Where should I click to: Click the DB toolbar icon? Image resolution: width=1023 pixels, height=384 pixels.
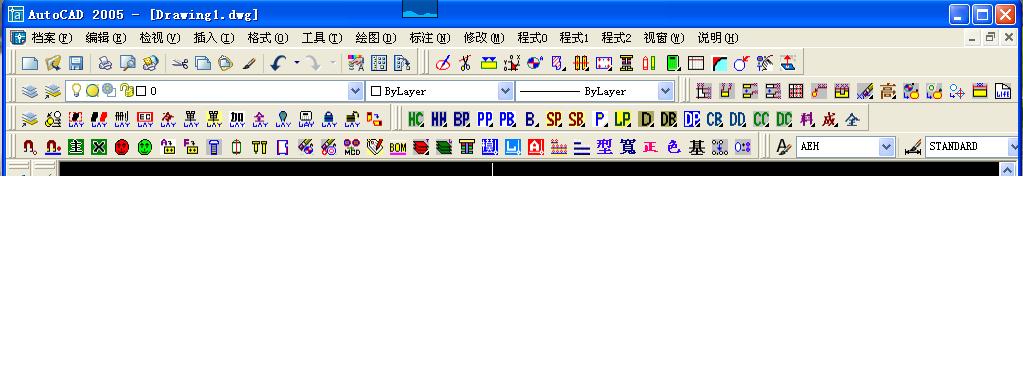pyautogui.click(x=669, y=119)
